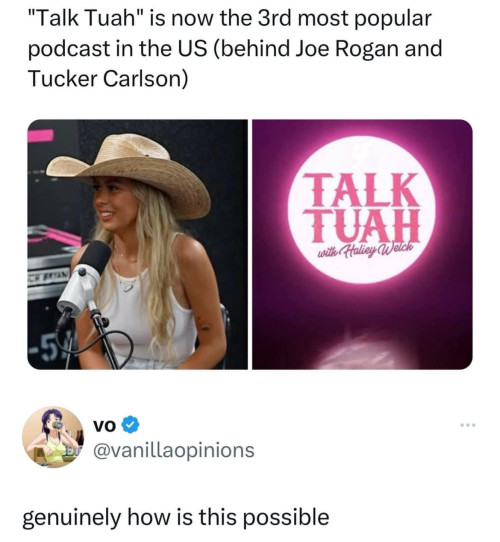
Task: Click the blue verified badge beside vo
Action: 131,426
